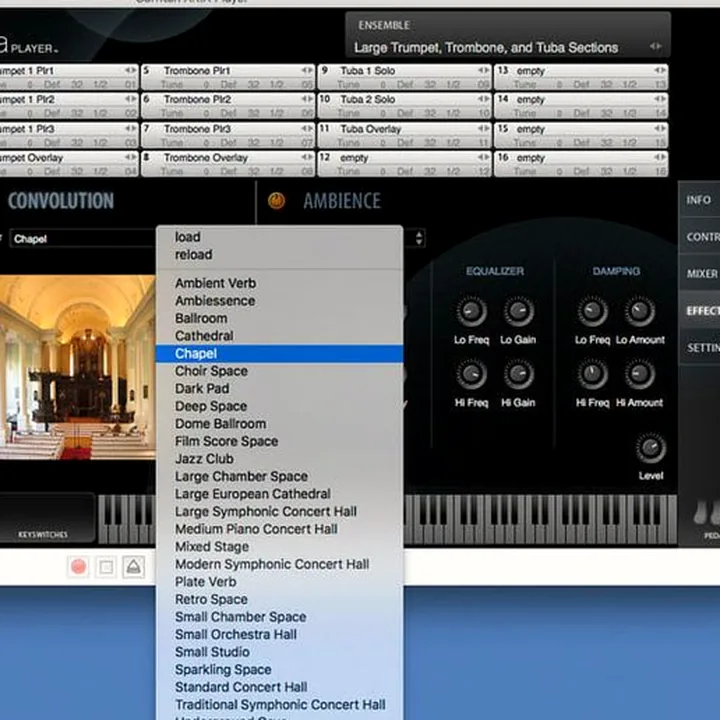Select Large European Cathedral preset

280,494
